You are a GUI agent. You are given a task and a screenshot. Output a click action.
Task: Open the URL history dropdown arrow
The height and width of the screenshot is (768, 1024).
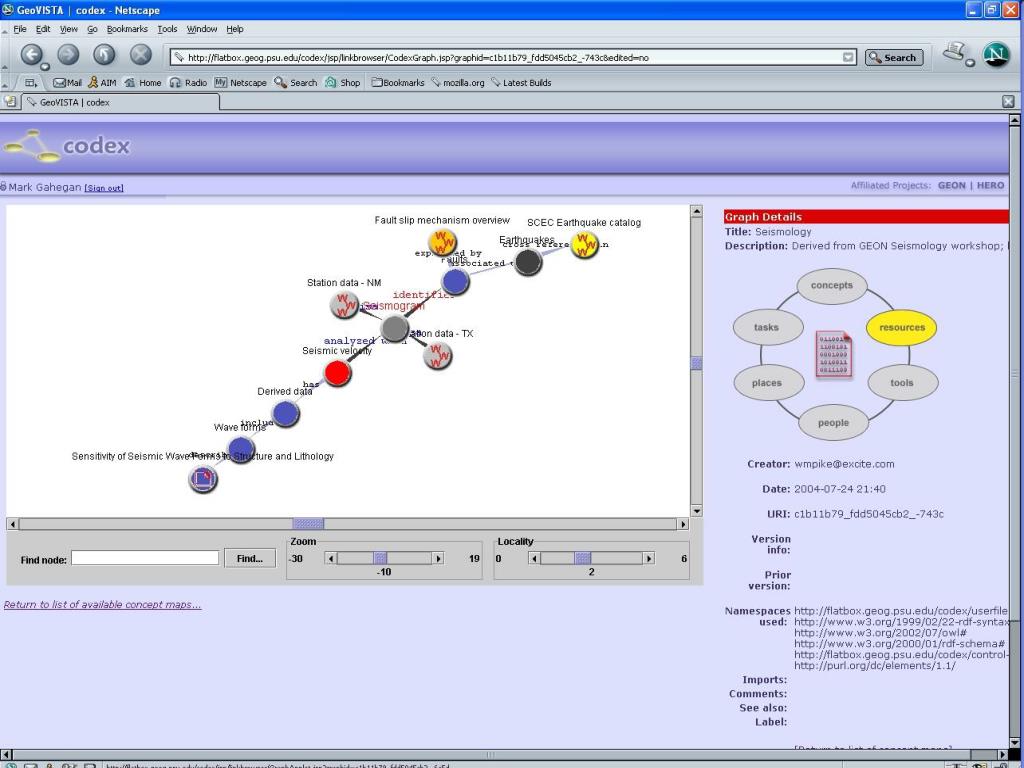tap(848, 57)
